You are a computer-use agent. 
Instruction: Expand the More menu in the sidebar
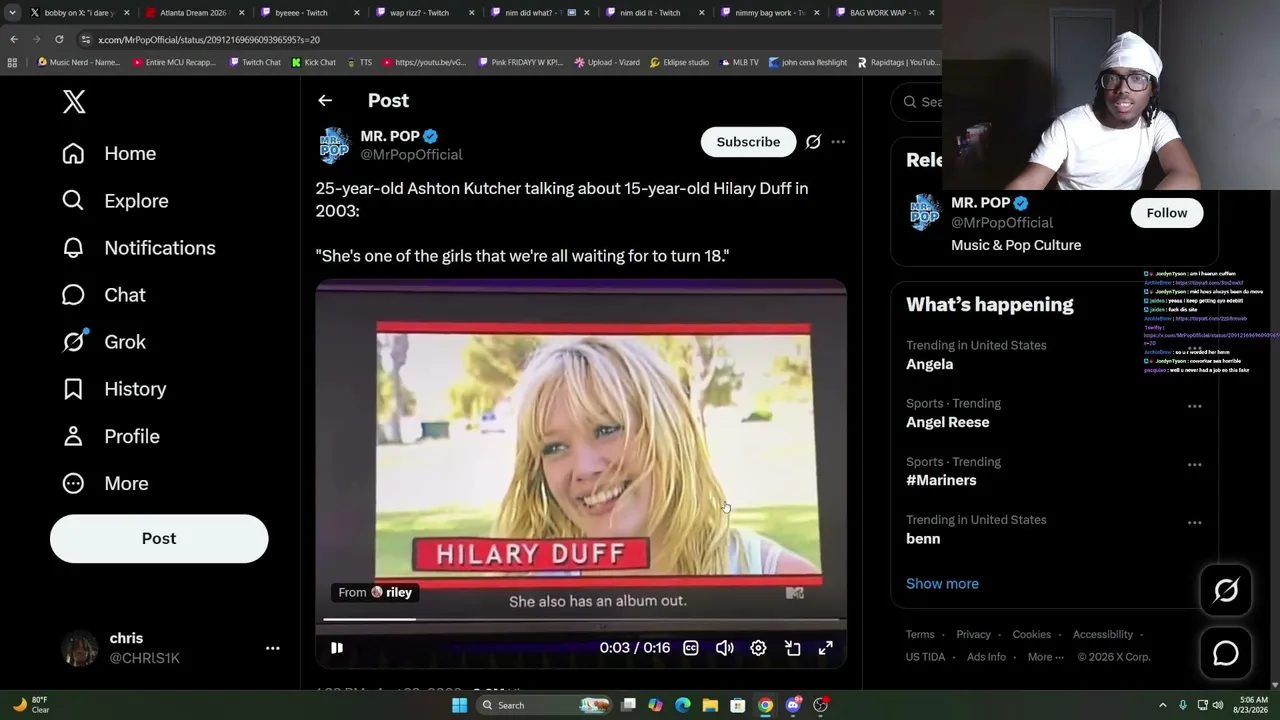pyautogui.click(x=105, y=483)
